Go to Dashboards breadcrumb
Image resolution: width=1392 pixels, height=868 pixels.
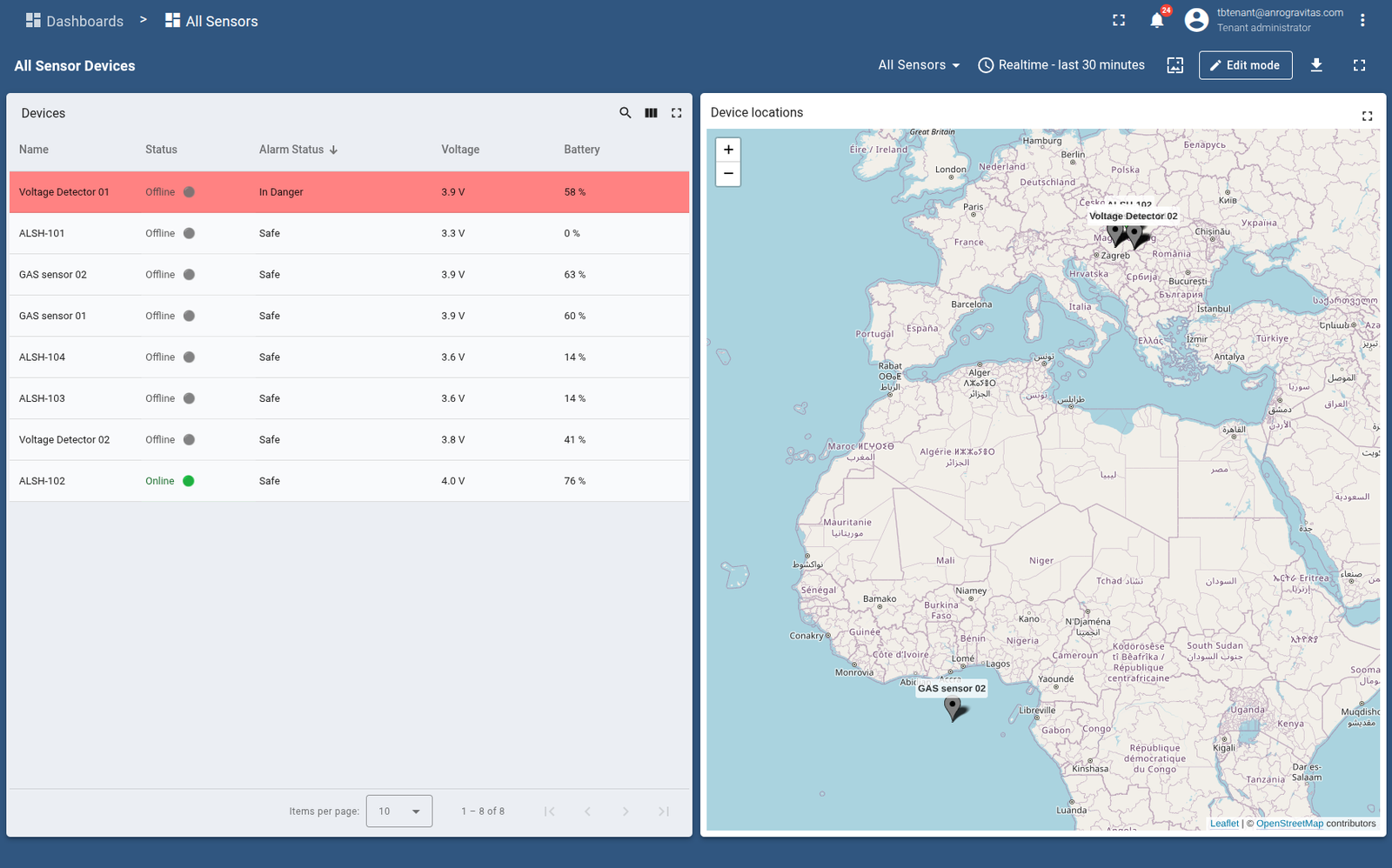click(75, 21)
